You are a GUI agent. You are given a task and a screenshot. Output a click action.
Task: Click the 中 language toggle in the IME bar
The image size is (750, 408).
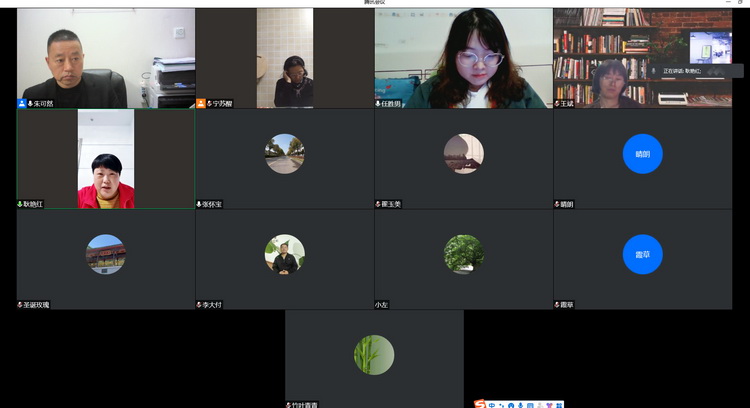tap(492, 403)
